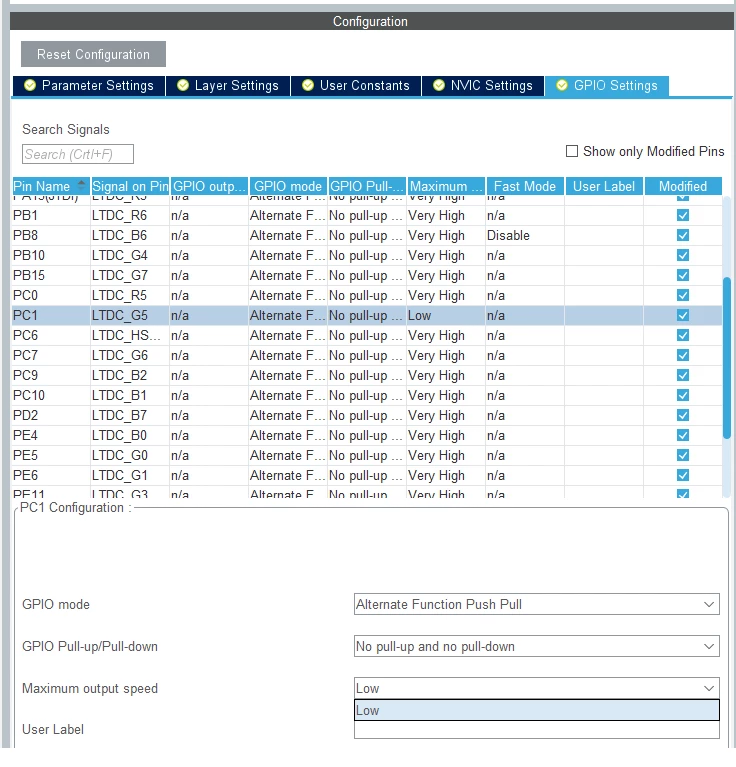Screen dimensions: 736x767
Task: Click the Modified column header
Action: click(x=683, y=186)
